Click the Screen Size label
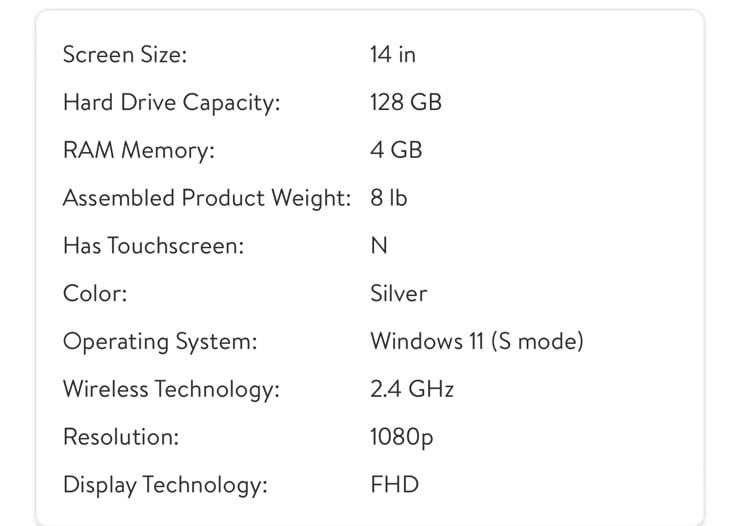 click(125, 55)
